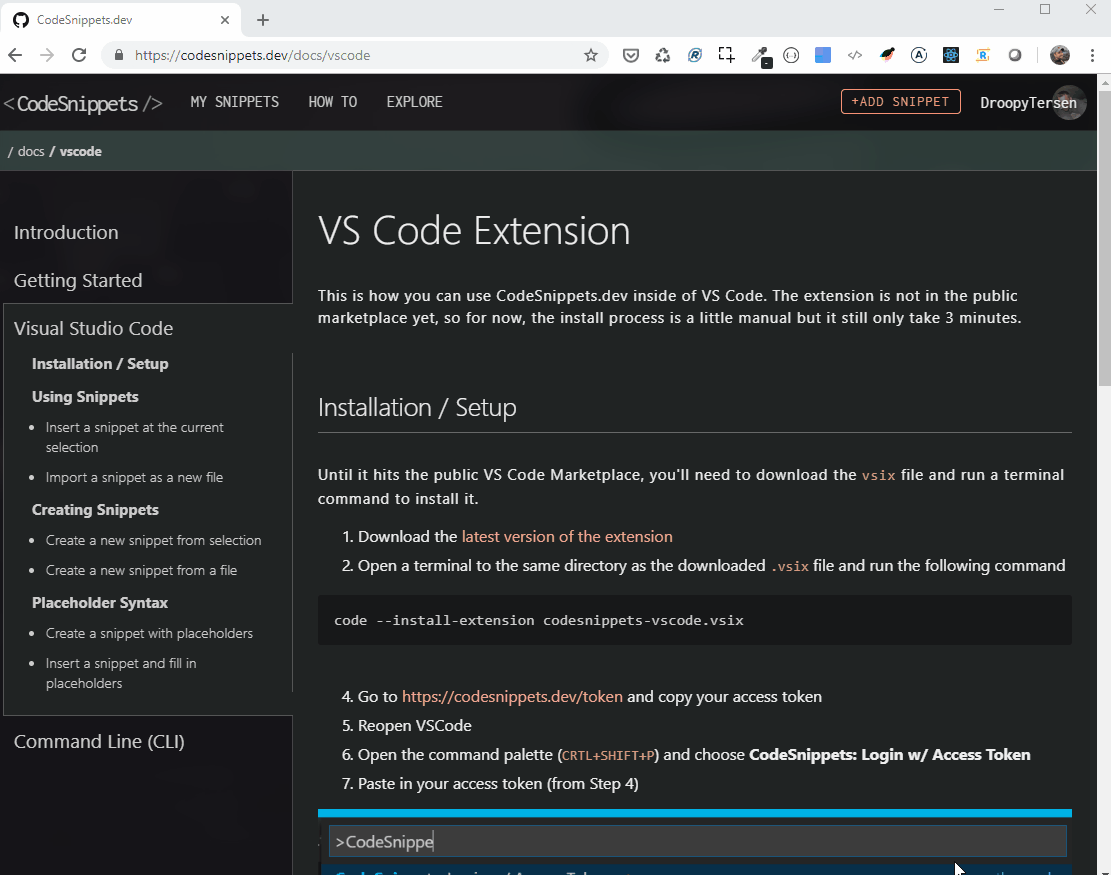
Task: Navigate to docs breadcrumb
Action: point(30,151)
